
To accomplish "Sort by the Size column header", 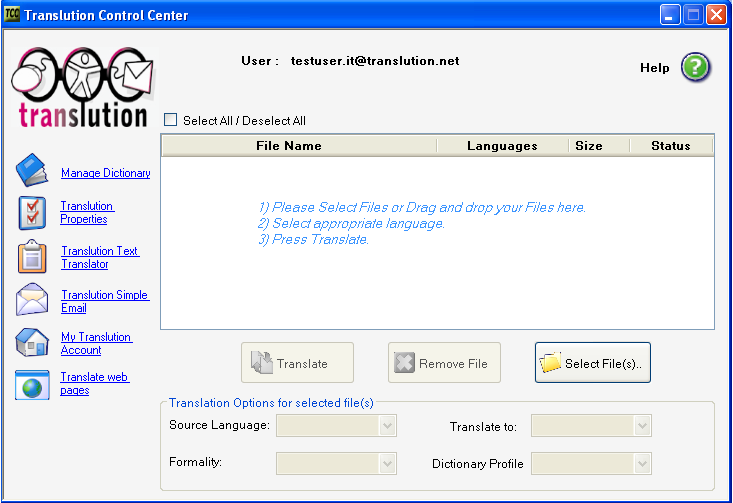I will (x=599, y=146).
